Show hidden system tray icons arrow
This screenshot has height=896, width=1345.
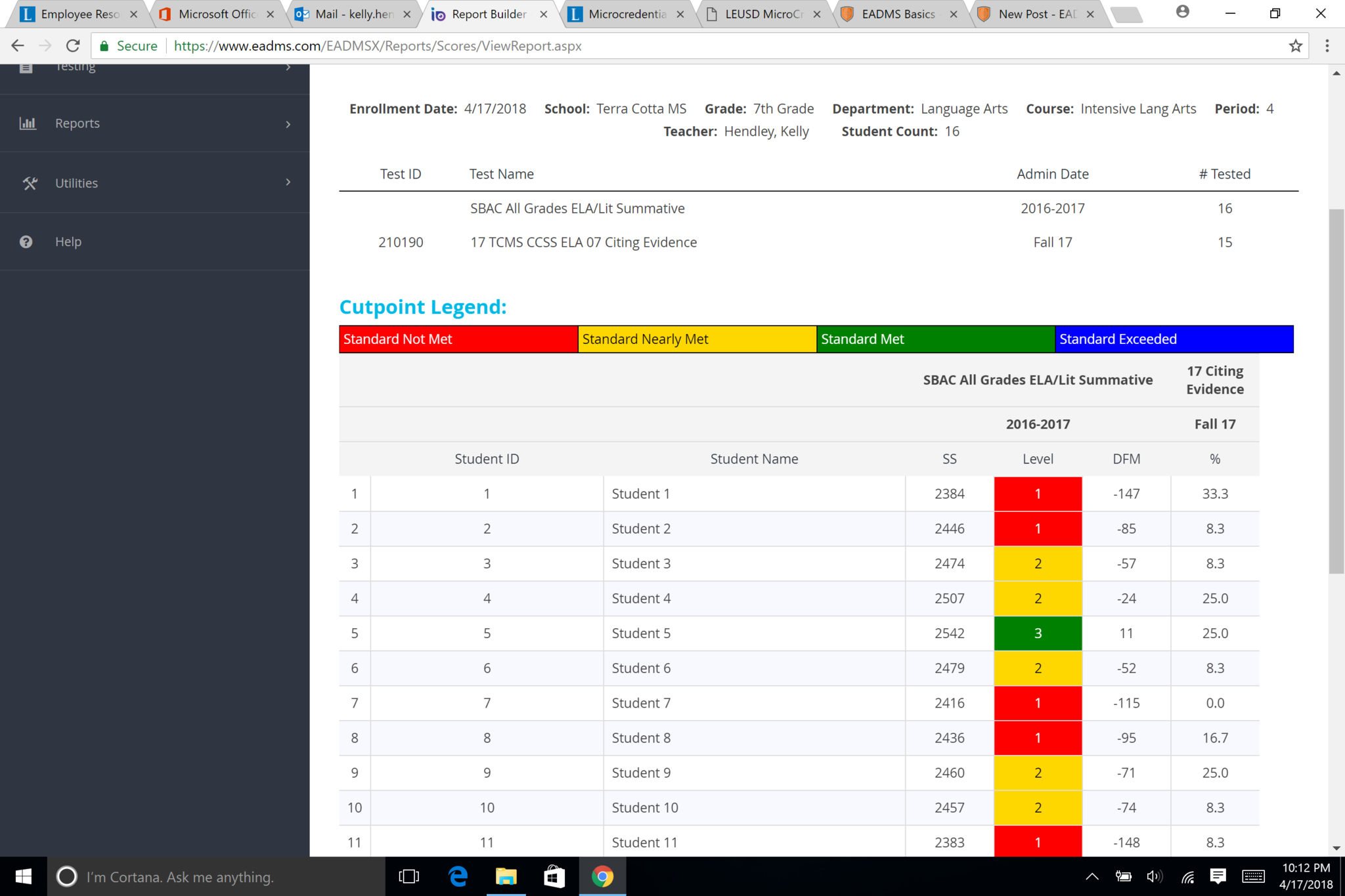click(1091, 876)
